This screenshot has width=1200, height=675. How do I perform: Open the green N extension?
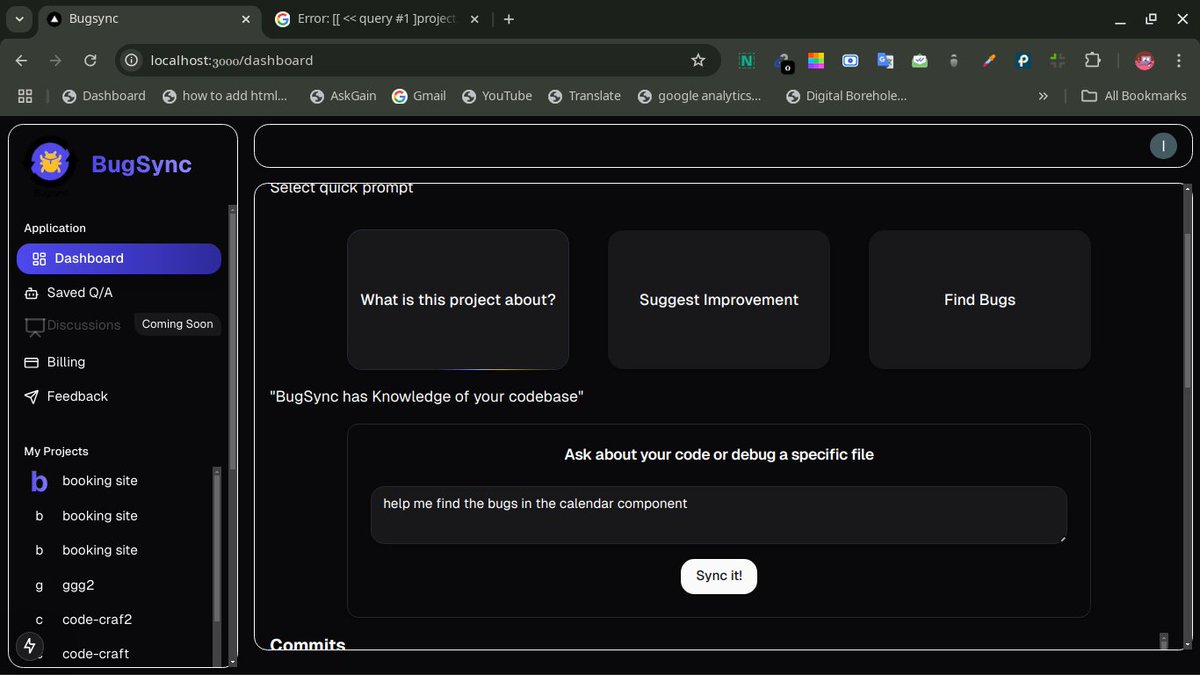click(746, 60)
